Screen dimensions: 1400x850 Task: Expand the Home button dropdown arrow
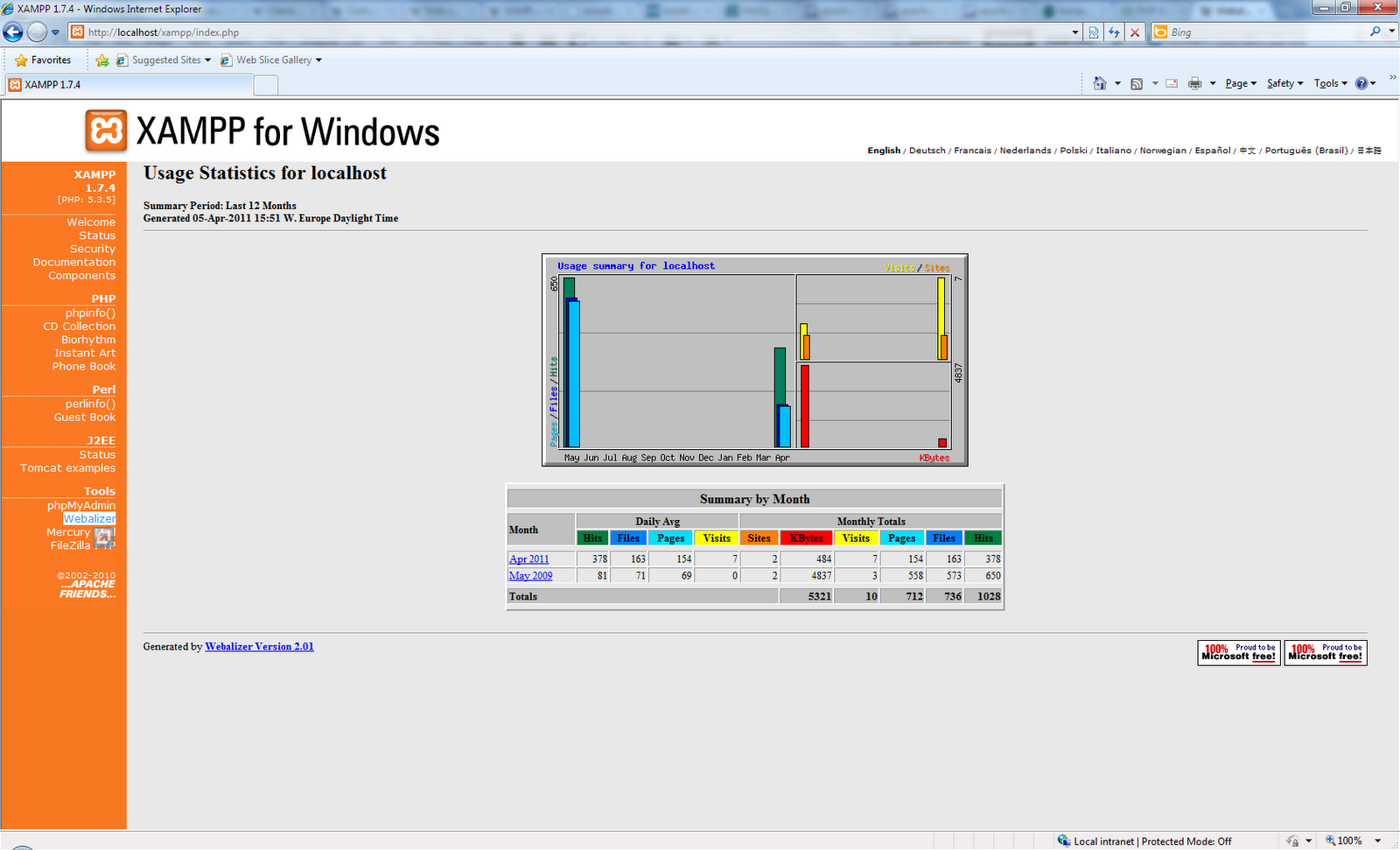pos(1117,84)
